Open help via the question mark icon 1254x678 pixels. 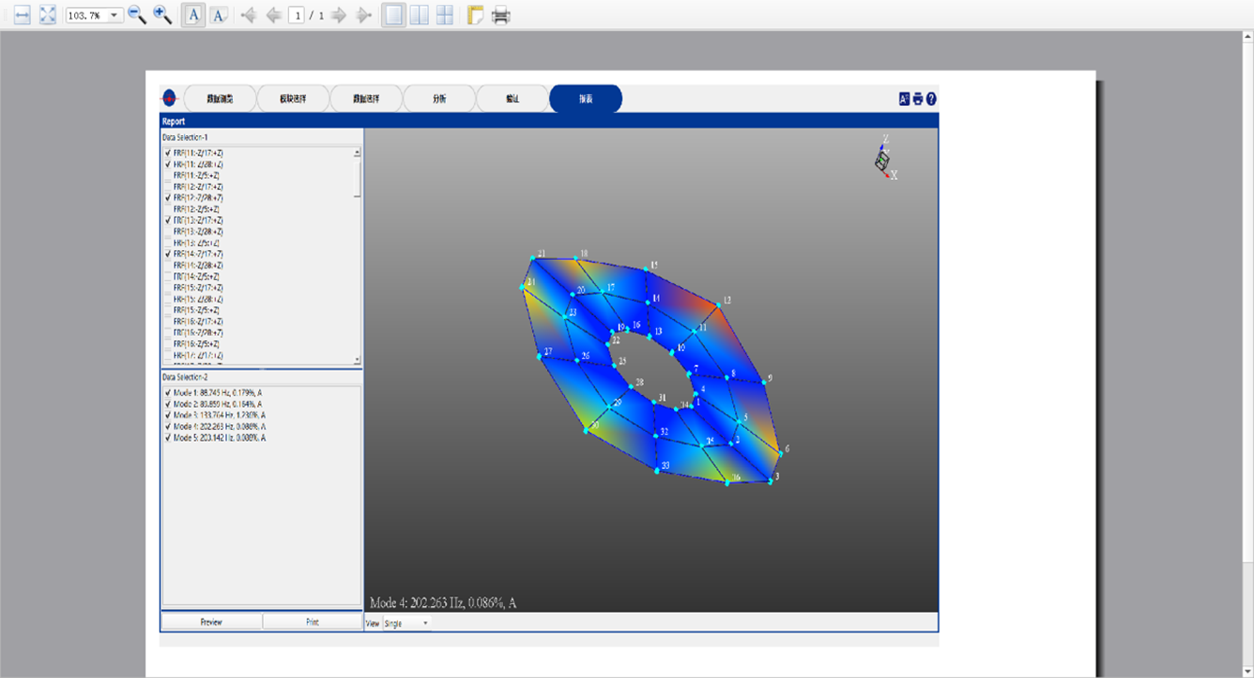[x=931, y=99]
